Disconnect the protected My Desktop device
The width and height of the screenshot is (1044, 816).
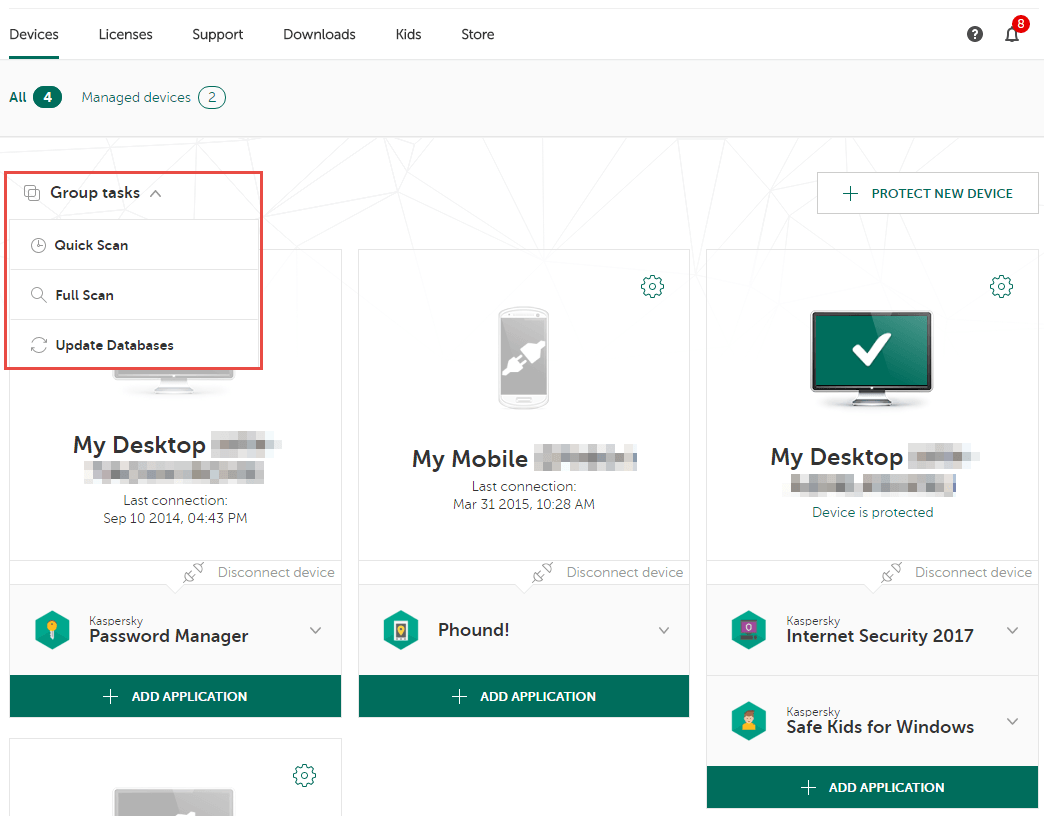click(x=973, y=572)
